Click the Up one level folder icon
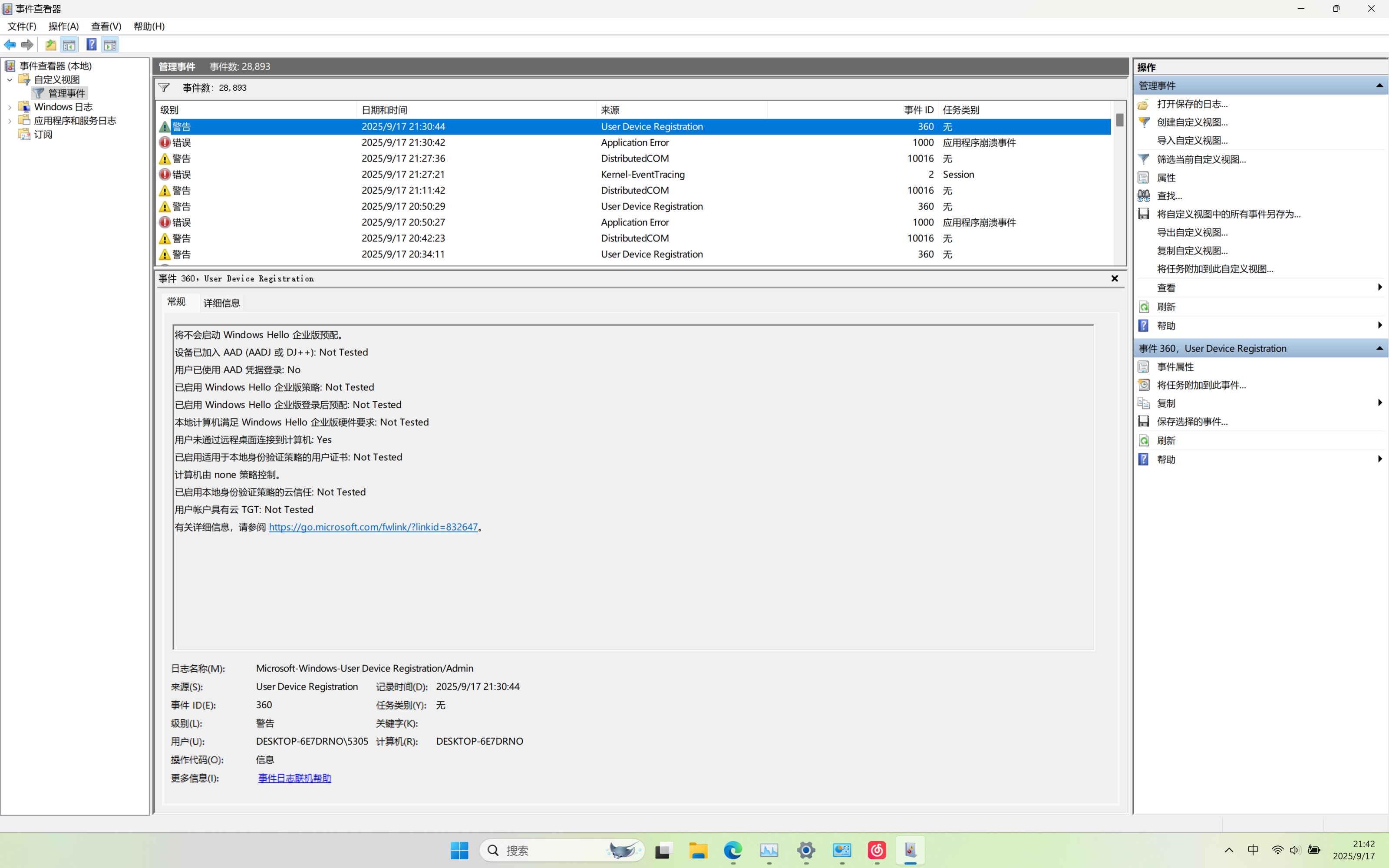1389x868 pixels. coord(50,45)
